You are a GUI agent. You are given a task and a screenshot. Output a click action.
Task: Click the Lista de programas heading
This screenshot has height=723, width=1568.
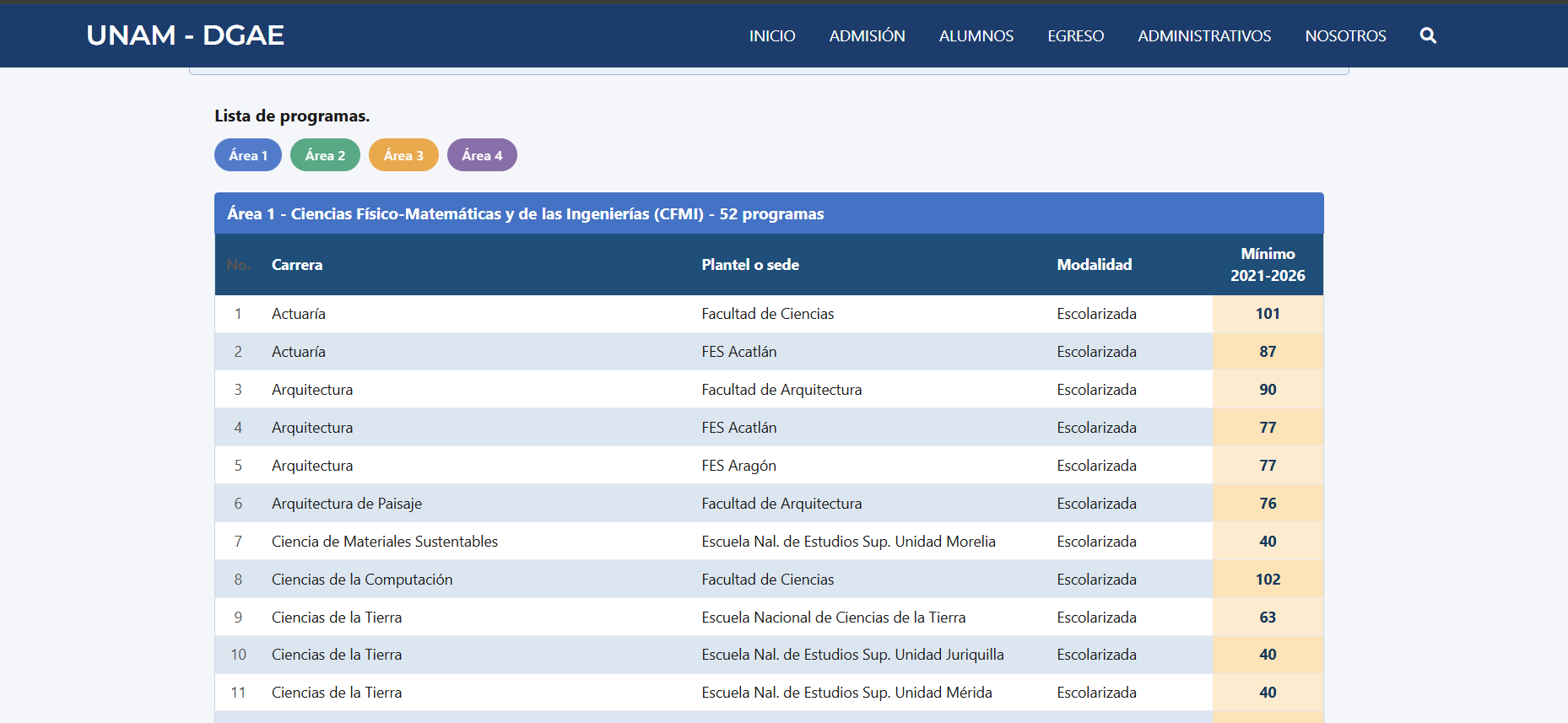click(292, 116)
